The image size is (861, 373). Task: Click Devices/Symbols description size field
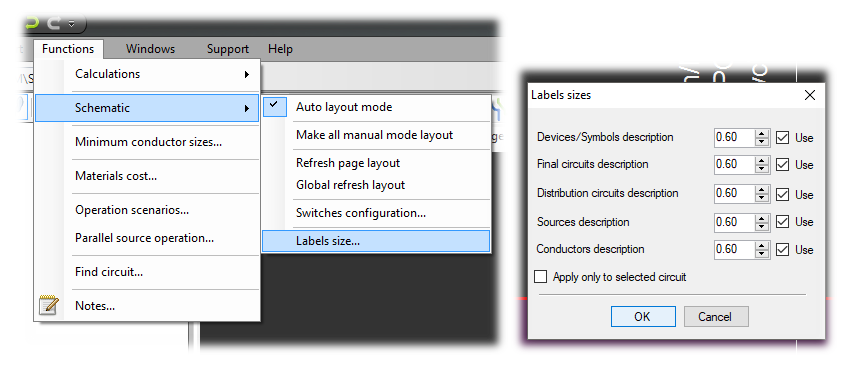(735, 138)
